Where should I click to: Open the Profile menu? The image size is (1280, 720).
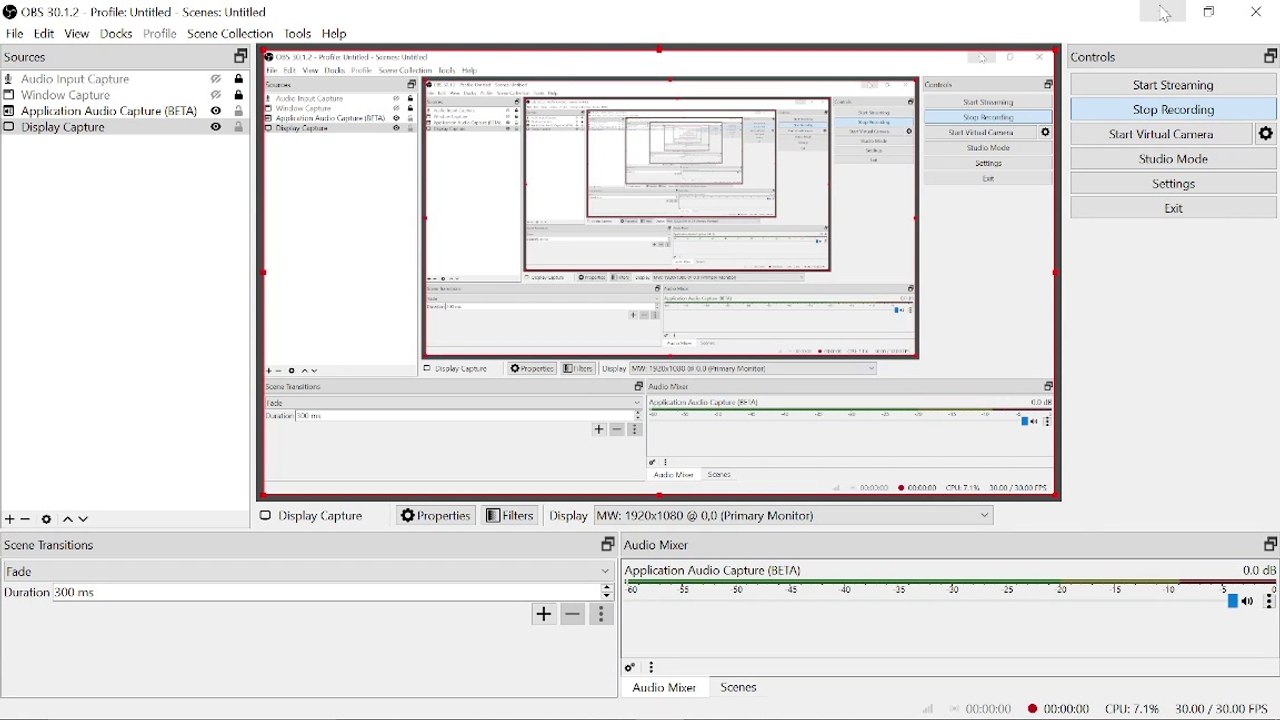pyautogui.click(x=159, y=34)
